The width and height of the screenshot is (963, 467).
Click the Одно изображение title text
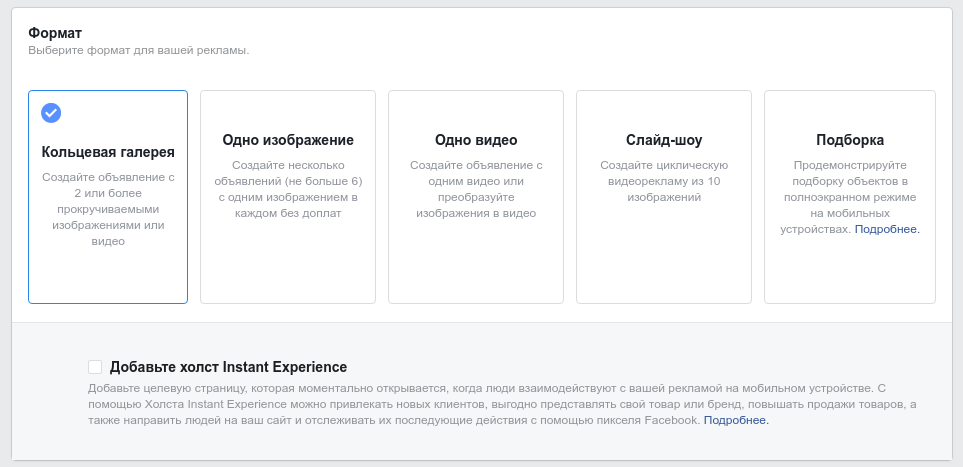(288, 140)
